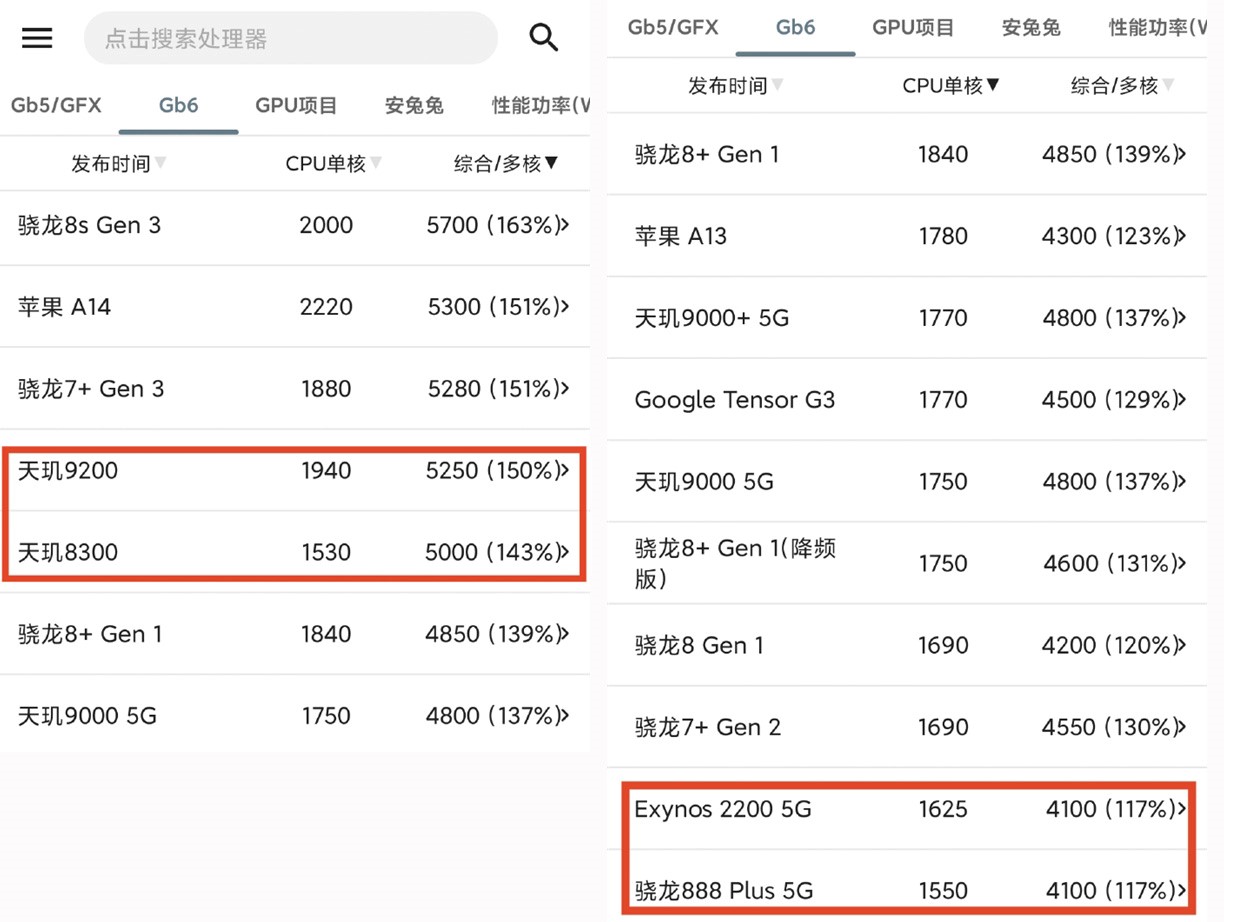Viewport: 1234px width, 922px height.
Task: Select the 苹果 A14 processor name
Action: click(x=64, y=307)
